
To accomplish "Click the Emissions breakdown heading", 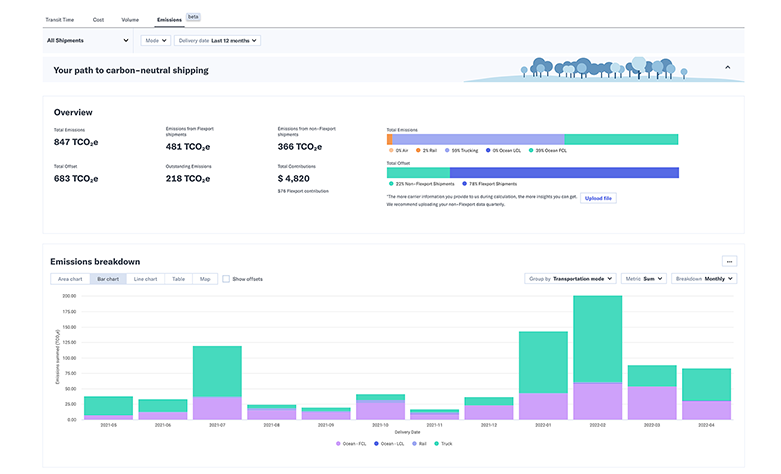I will click(x=95, y=261).
